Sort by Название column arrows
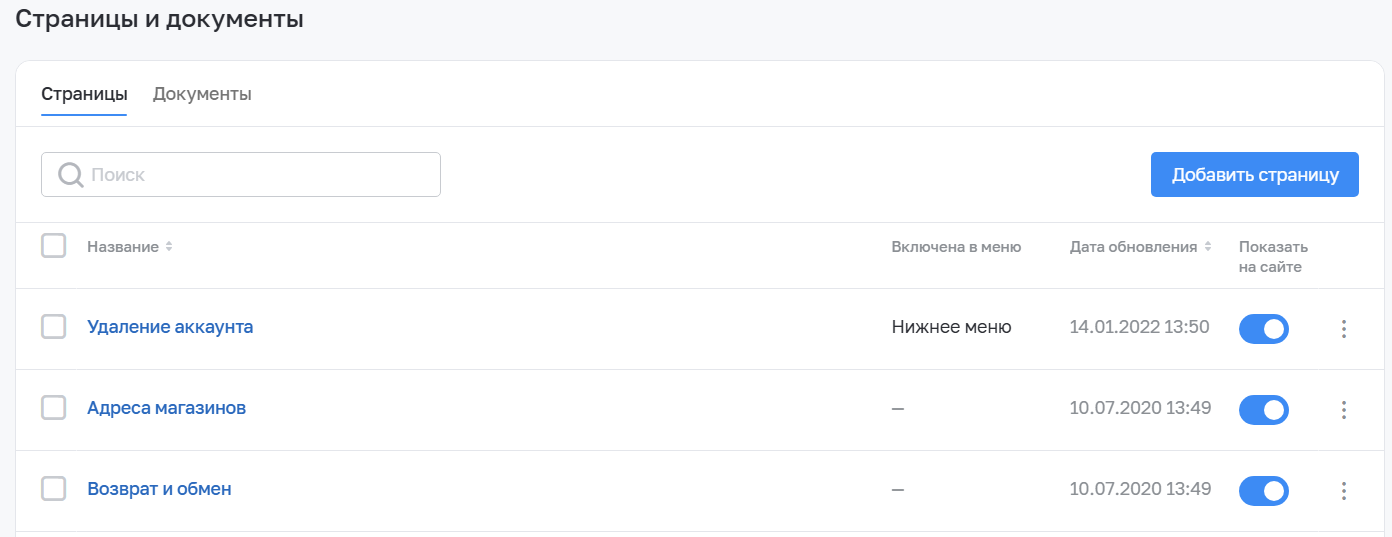This screenshot has width=1392, height=537. point(169,247)
